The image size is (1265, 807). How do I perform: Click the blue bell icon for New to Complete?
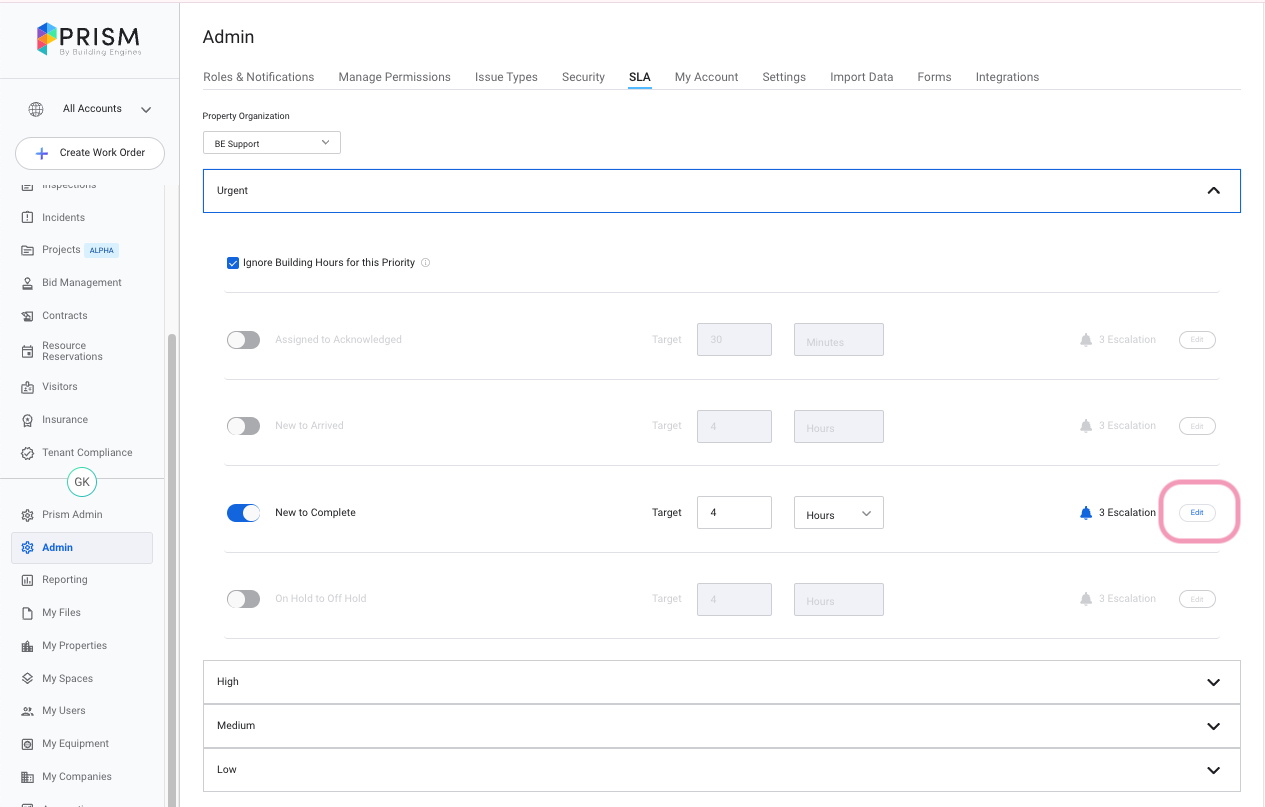[1086, 513]
